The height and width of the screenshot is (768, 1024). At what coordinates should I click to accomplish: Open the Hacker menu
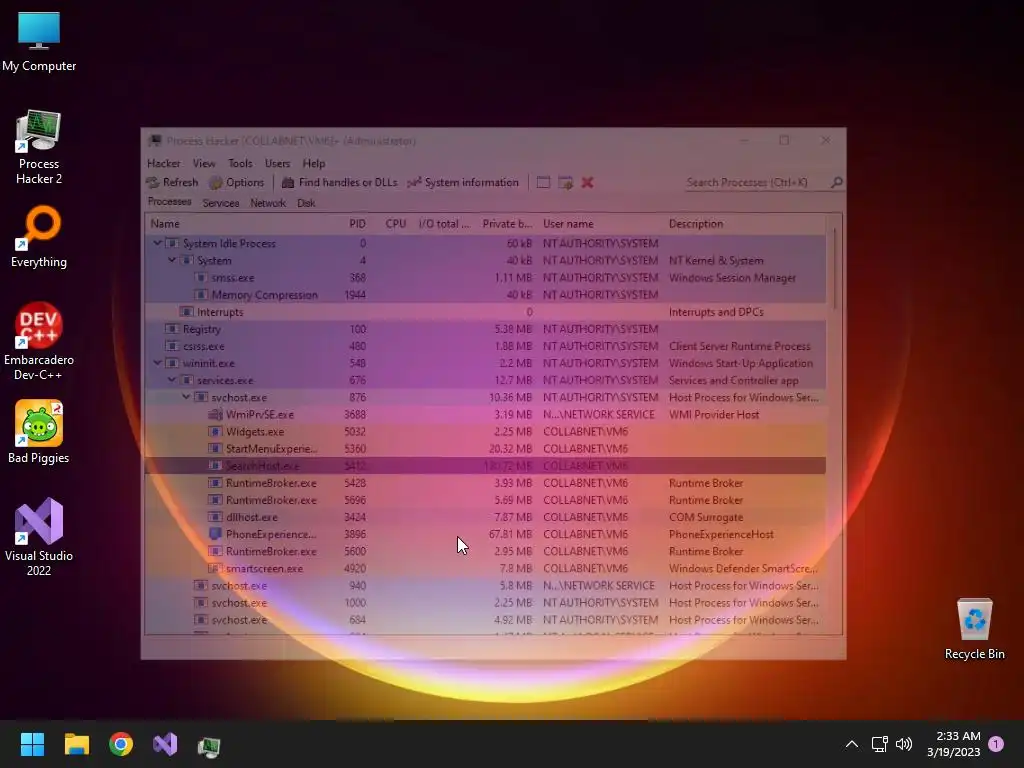tap(163, 163)
